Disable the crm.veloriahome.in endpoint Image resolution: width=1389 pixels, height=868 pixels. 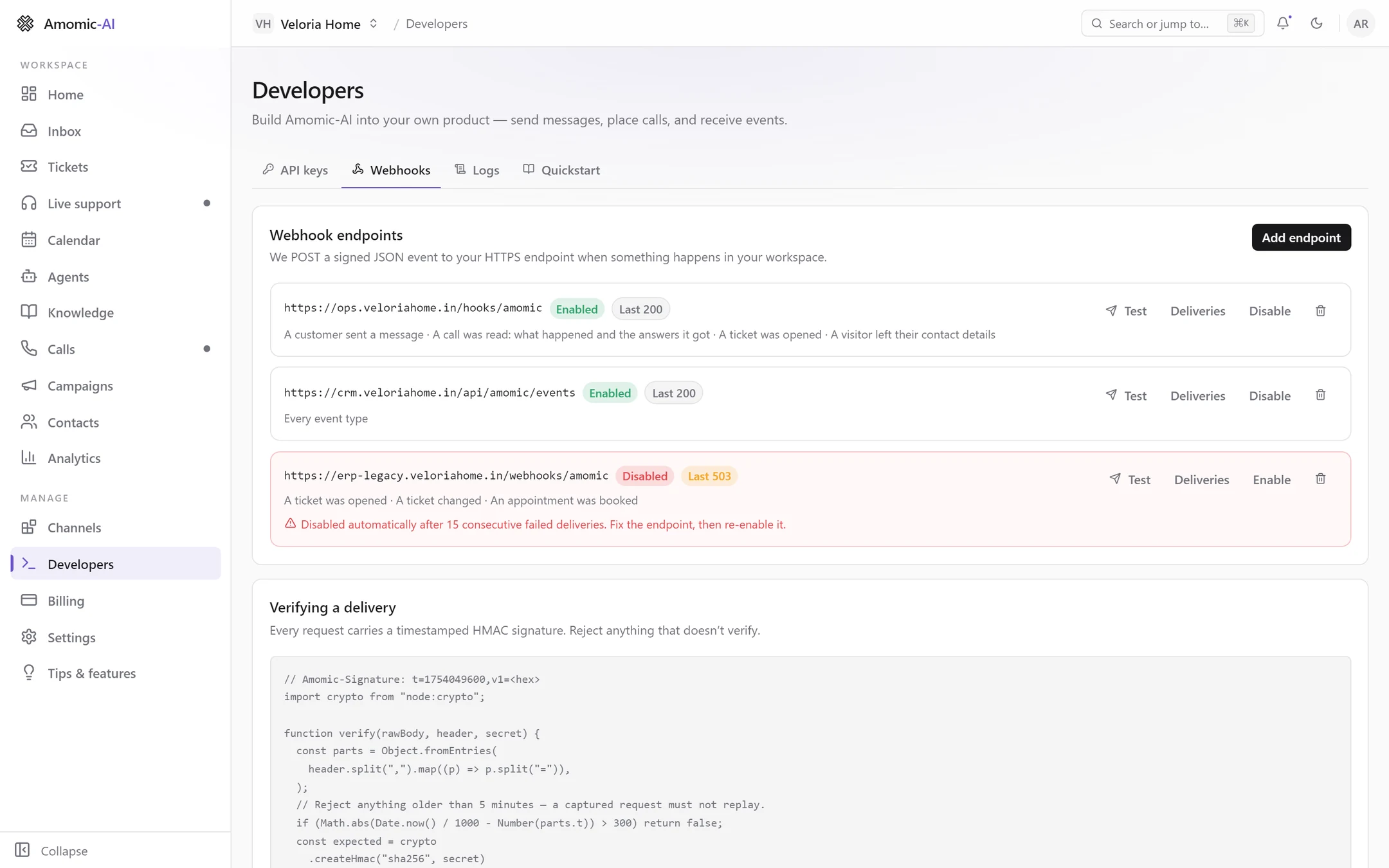(x=1269, y=395)
